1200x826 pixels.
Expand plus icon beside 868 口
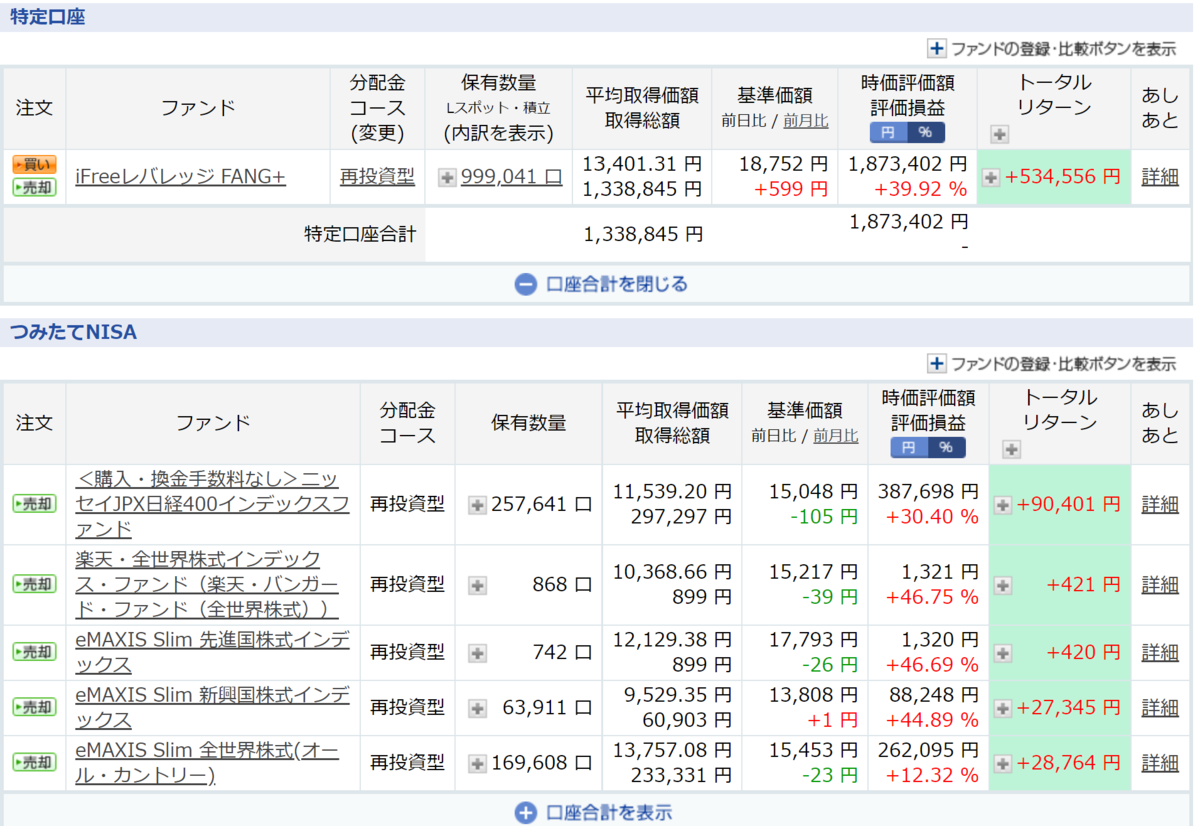click(477, 585)
